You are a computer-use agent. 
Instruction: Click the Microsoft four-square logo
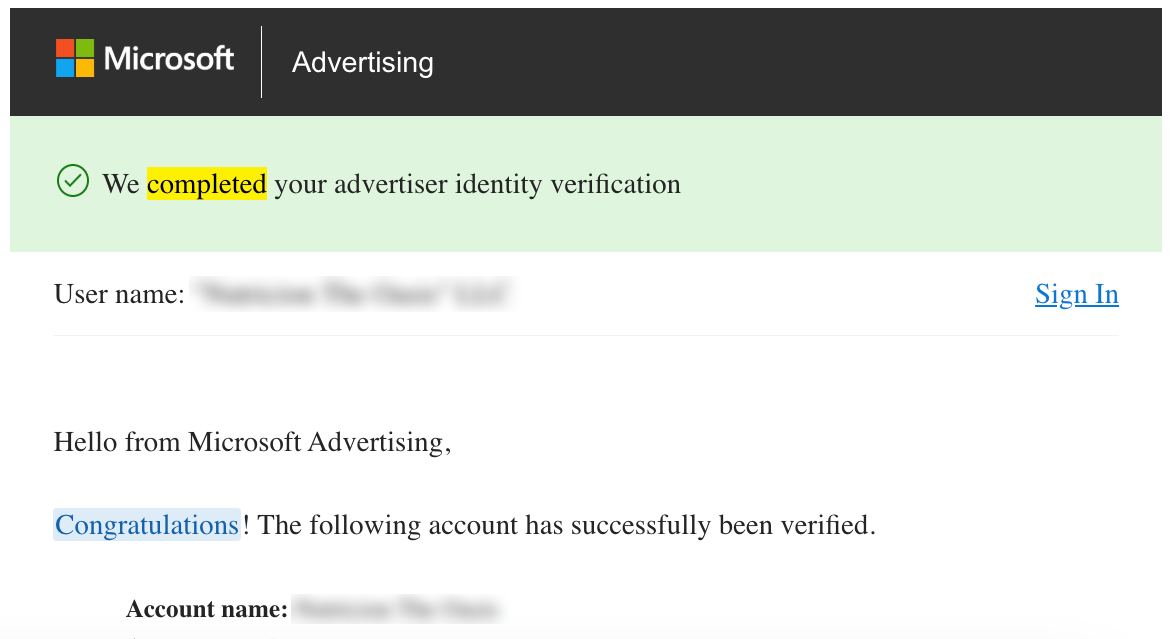(75, 59)
